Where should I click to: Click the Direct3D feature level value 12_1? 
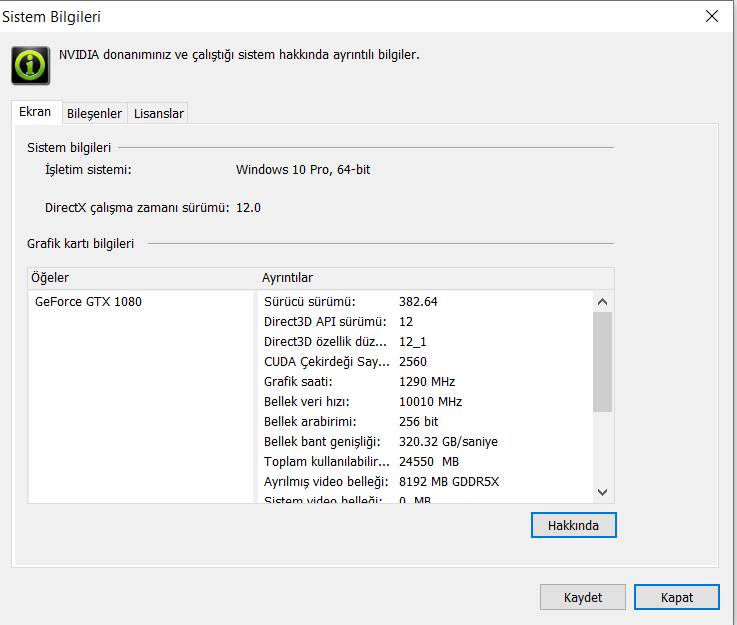coord(413,342)
